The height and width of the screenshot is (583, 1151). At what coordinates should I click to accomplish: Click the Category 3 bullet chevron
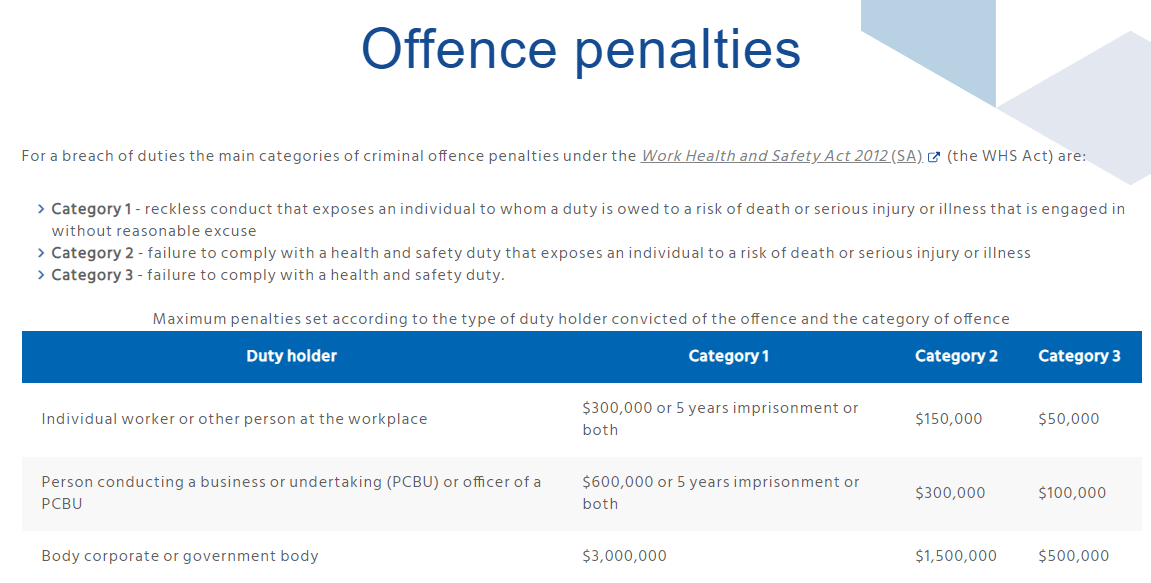coord(41,275)
